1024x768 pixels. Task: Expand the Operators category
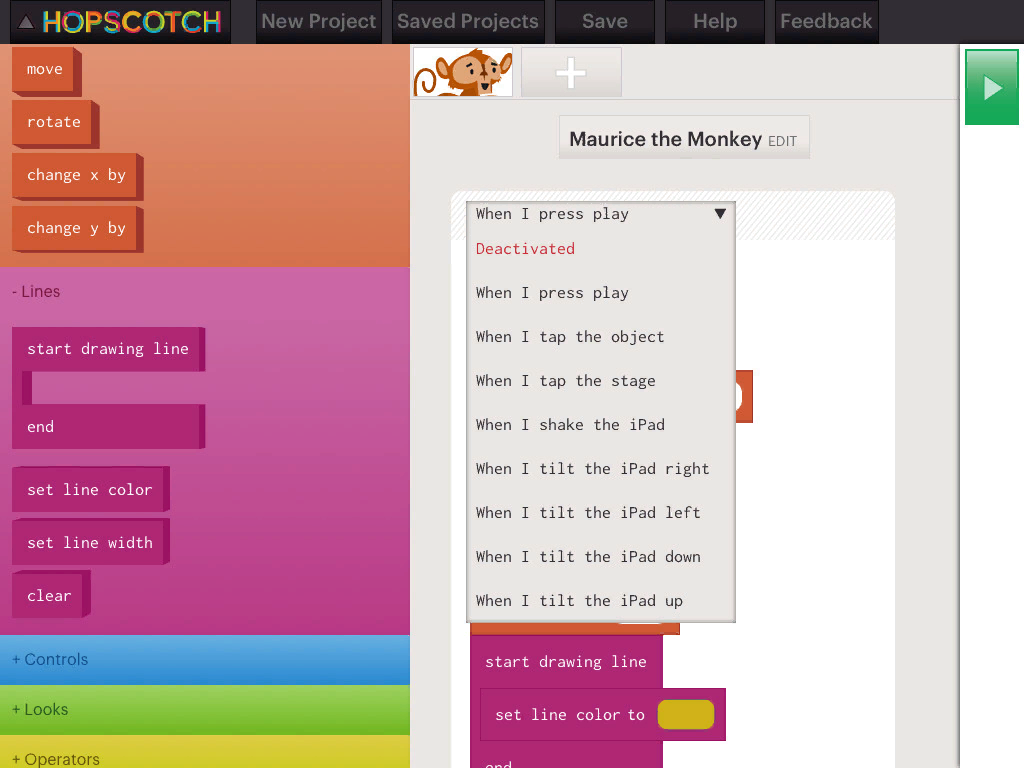[x=56, y=759]
